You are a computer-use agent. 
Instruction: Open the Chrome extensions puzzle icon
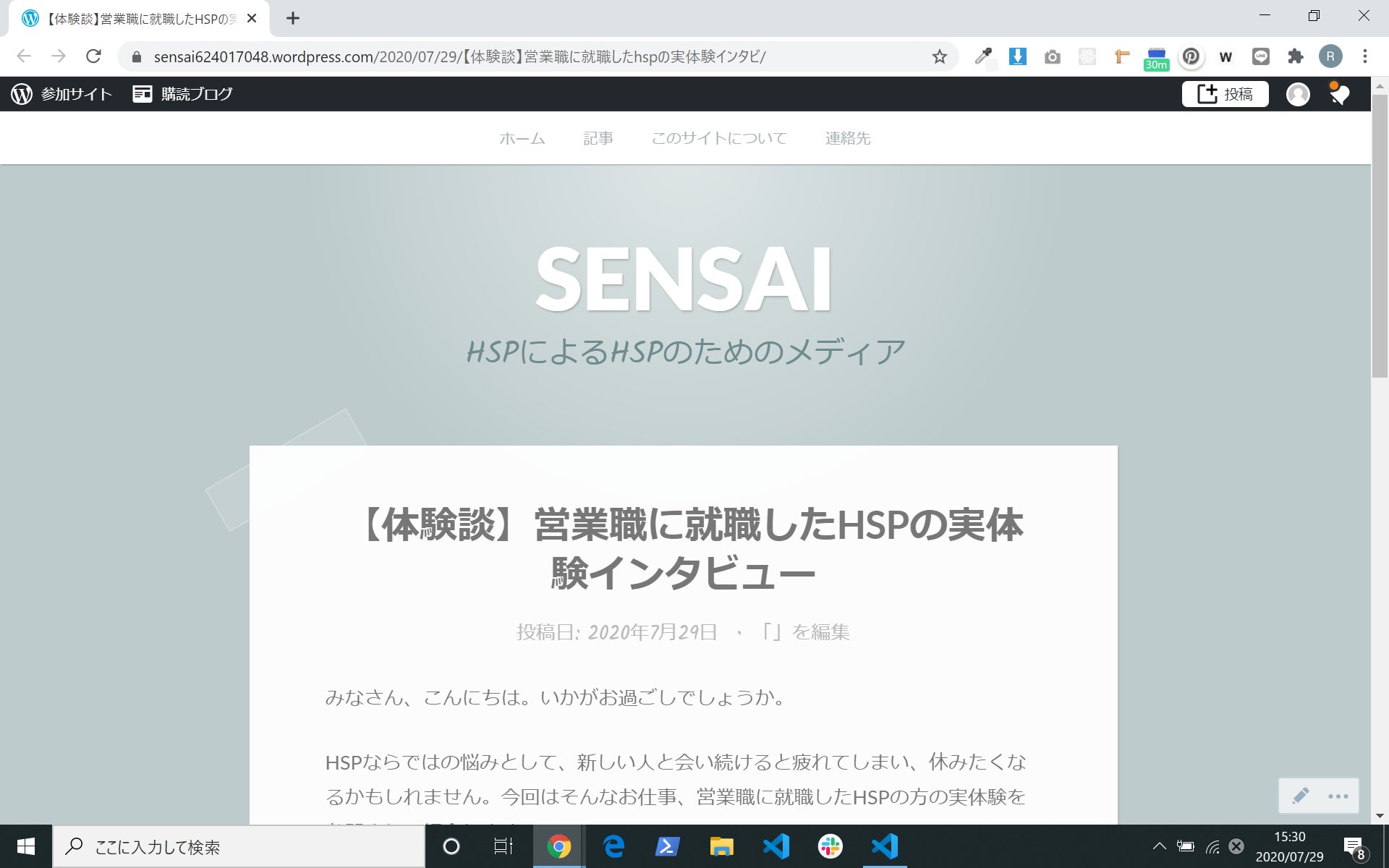(1296, 56)
